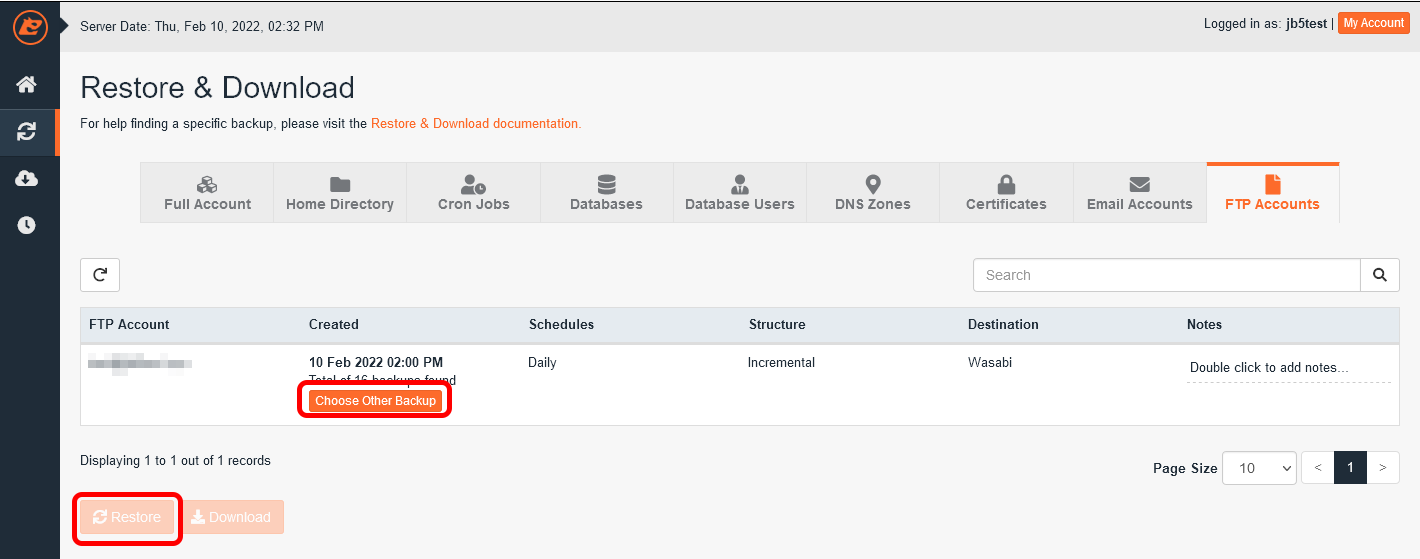Open the Restore & Download documentation link
Viewport: 1420px width, 559px height.
475,124
